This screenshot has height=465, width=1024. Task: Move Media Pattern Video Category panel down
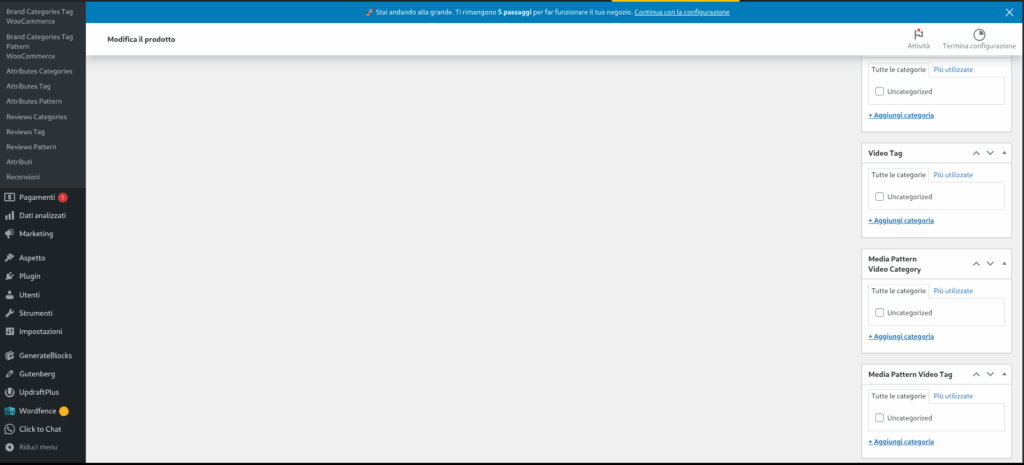point(990,264)
